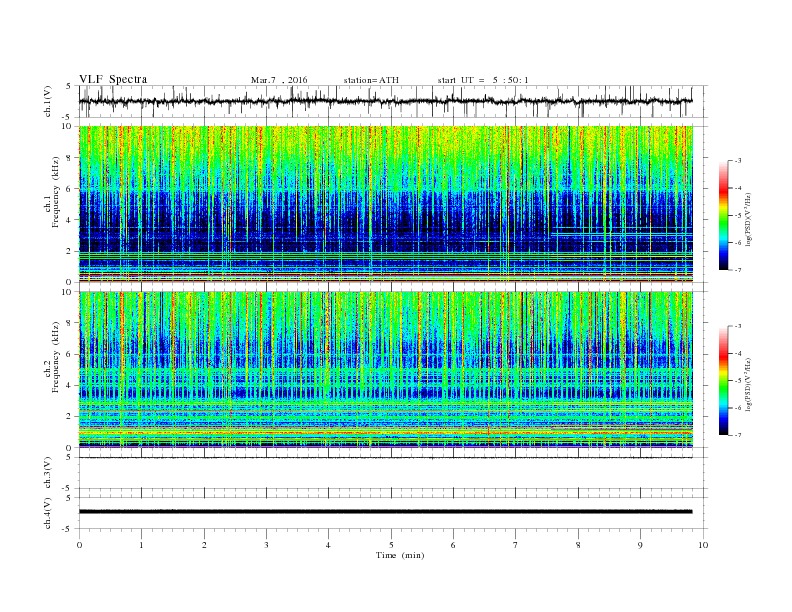The width and height of the screenshot is (792, 612).
Task: Click the "4" tick label on time axis
Action: (328, 545)
